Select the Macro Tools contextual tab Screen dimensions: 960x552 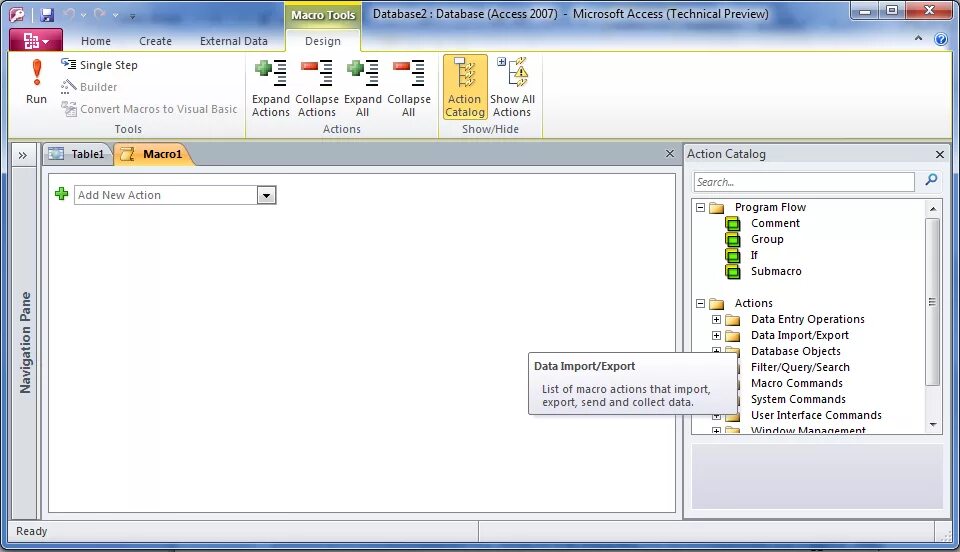coord(323,15)
